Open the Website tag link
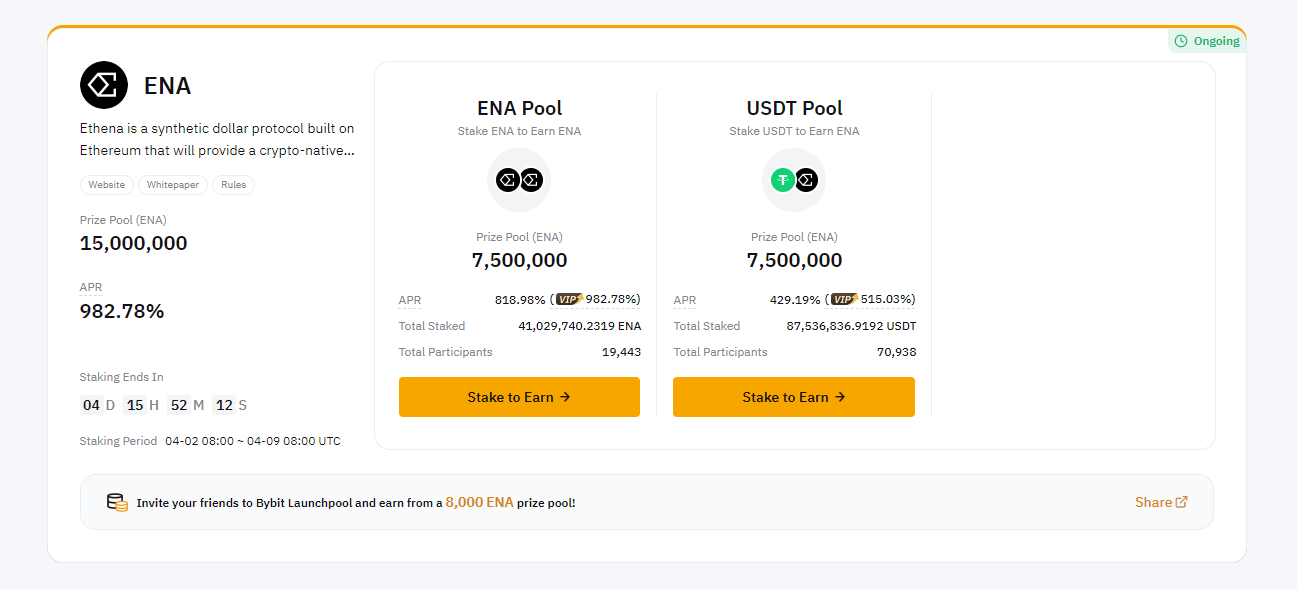This screenshot has height=589, width=1297. pyautogui.click(x=107, y=185)
